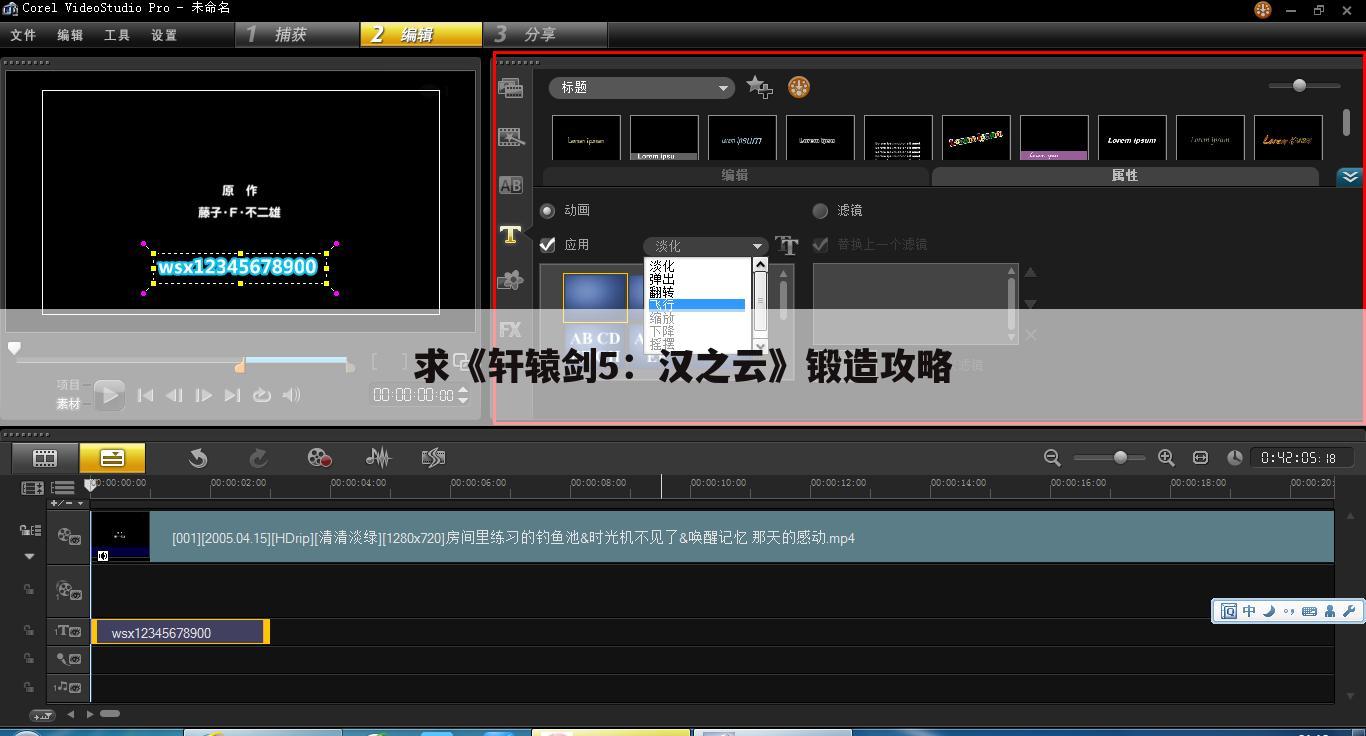Screen dimensions: 1366x736
Task: Open the +/- show all tracks dropdown
Action: 68,503
